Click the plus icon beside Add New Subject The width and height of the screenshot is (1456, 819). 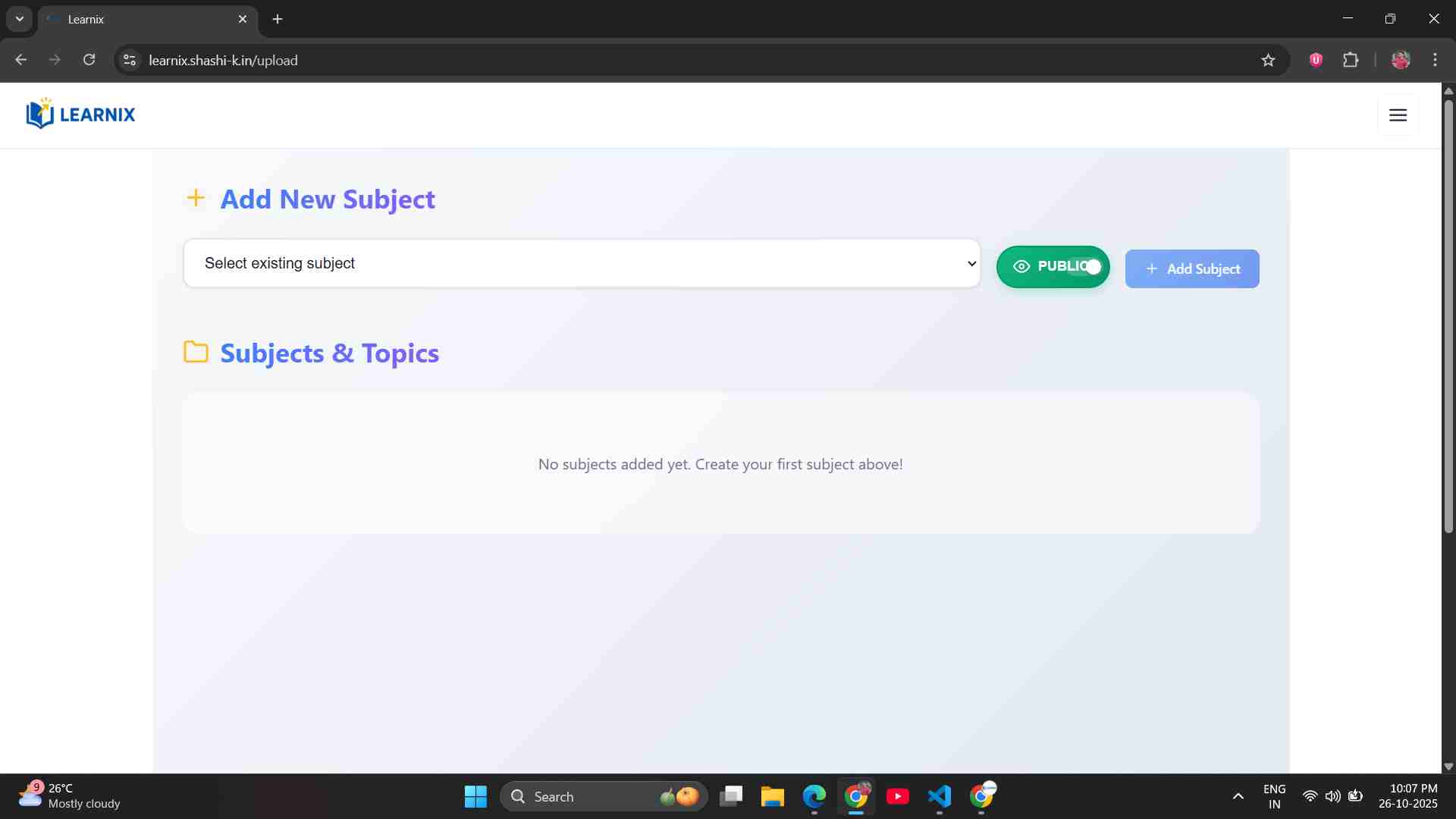196,199
